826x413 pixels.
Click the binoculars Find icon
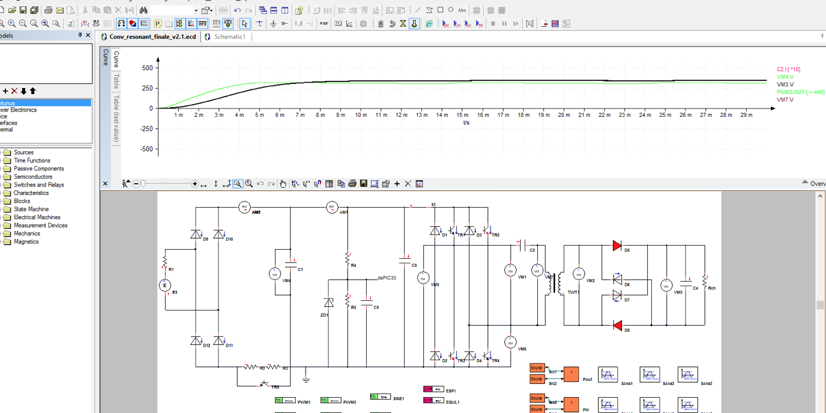click(144, 10)
